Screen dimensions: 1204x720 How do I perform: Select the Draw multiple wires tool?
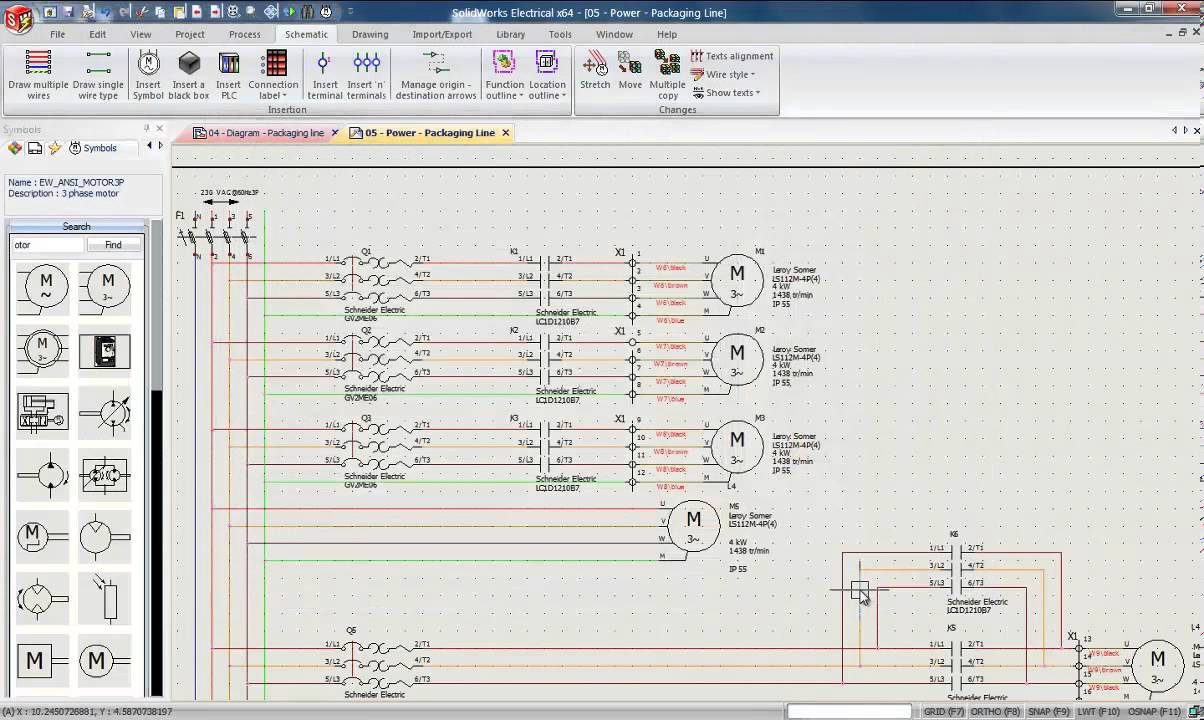pos(38,75)
